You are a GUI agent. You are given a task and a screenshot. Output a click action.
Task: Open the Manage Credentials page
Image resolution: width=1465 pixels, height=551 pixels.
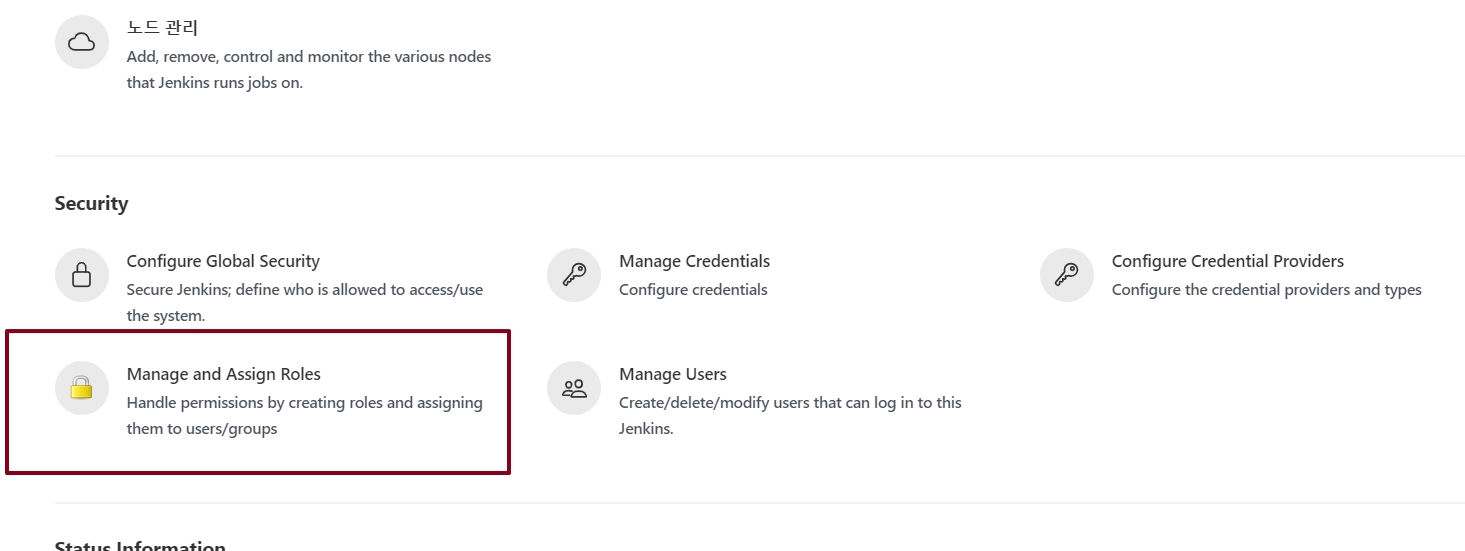pyautogui.click(x=694, y=261)
